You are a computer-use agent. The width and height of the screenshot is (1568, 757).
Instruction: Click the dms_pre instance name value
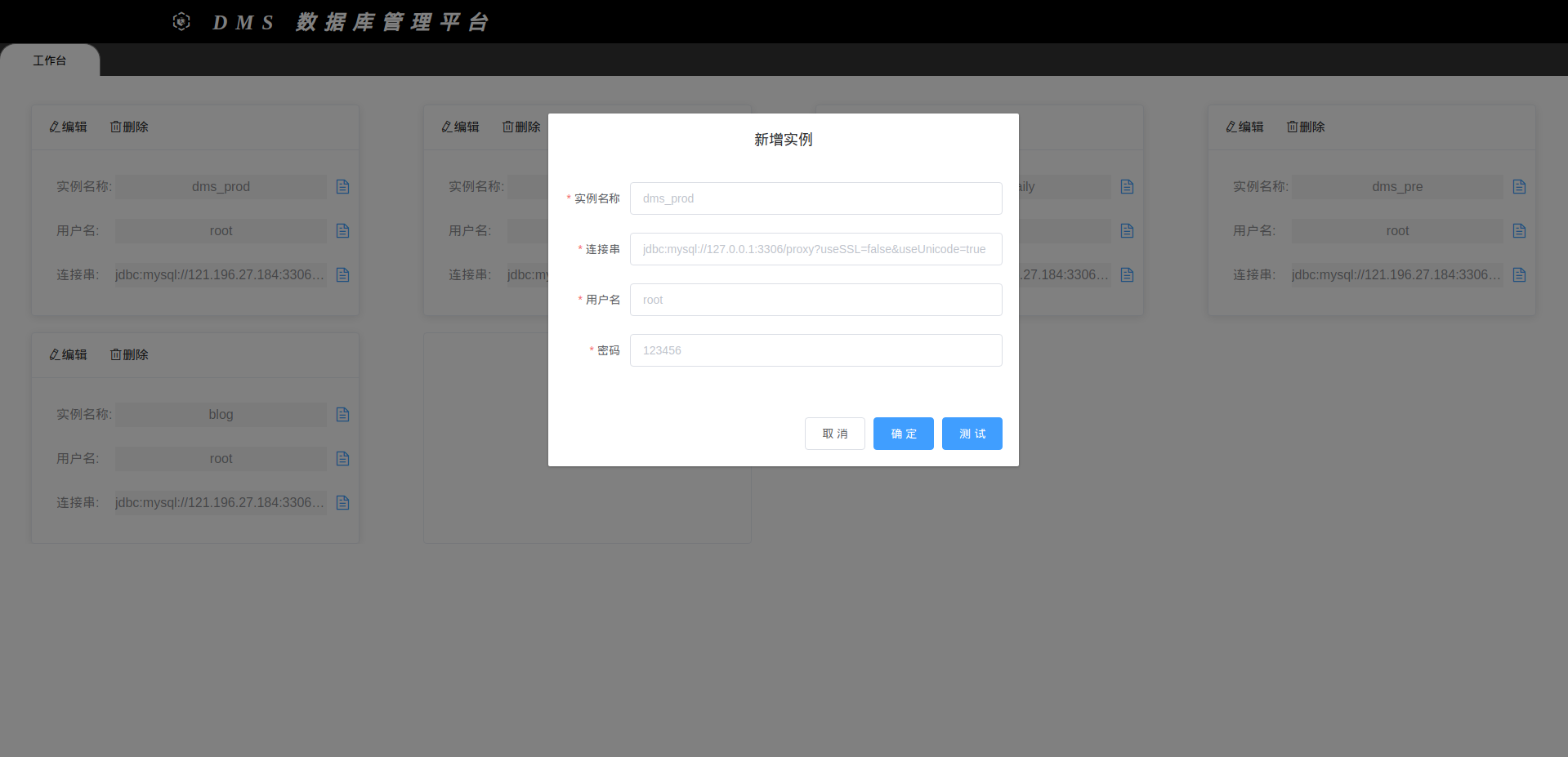1397,187
